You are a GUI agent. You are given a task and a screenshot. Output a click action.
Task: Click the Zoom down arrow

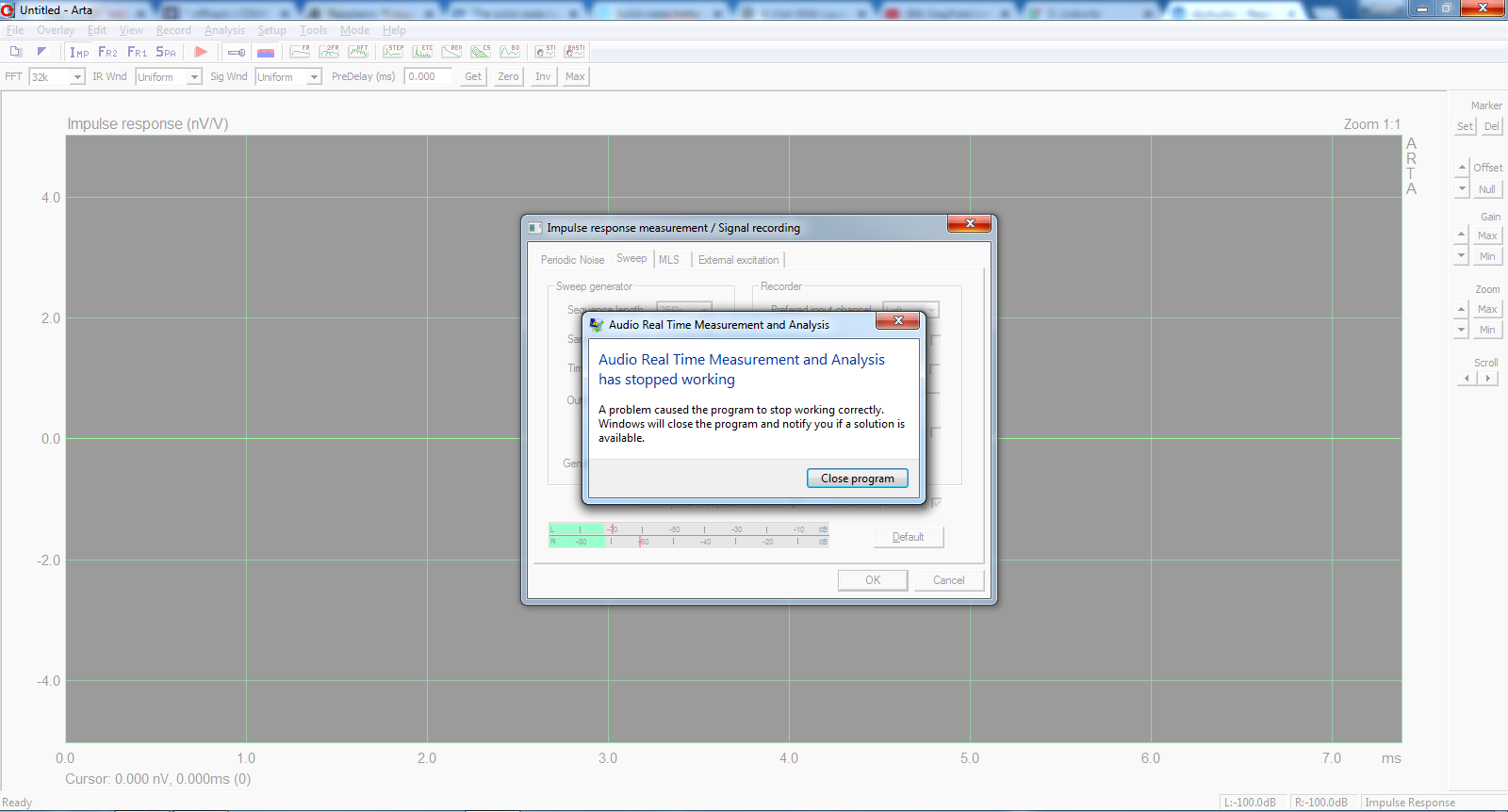click(1462, 330)
